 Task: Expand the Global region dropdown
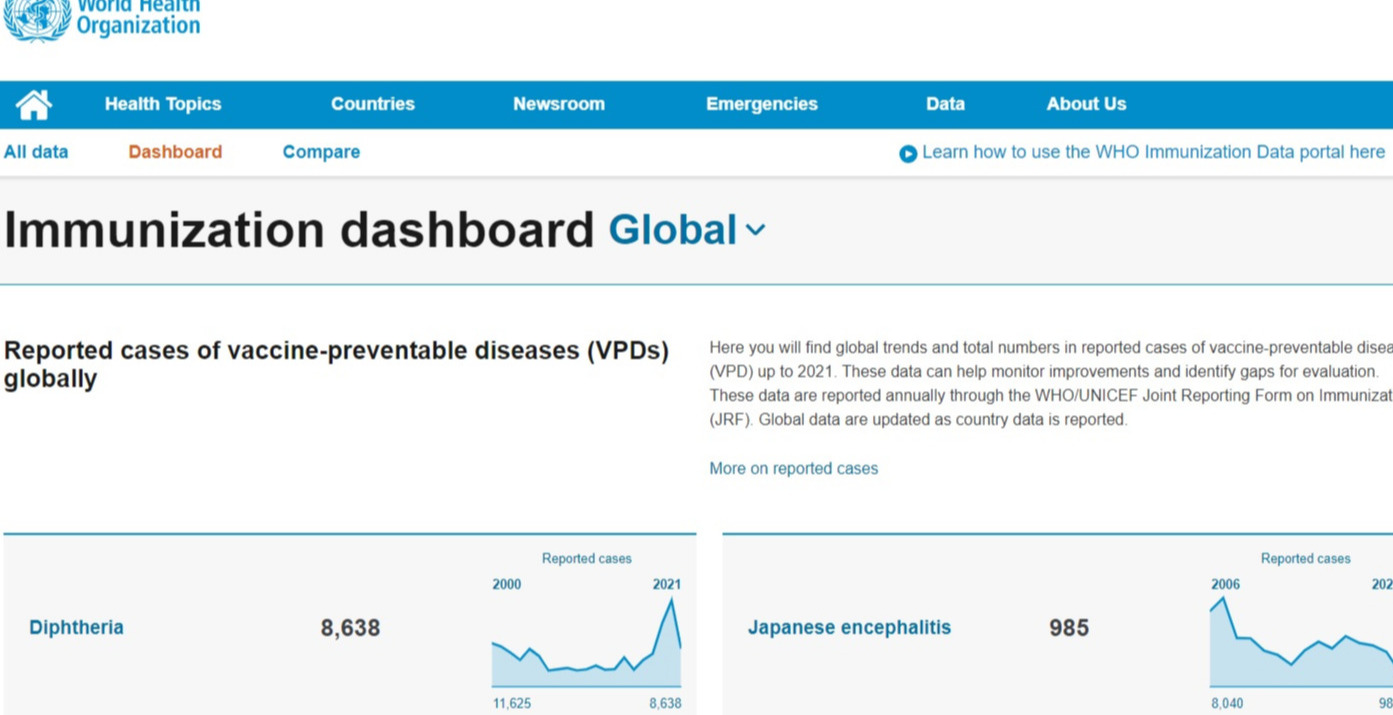[687, 230]
